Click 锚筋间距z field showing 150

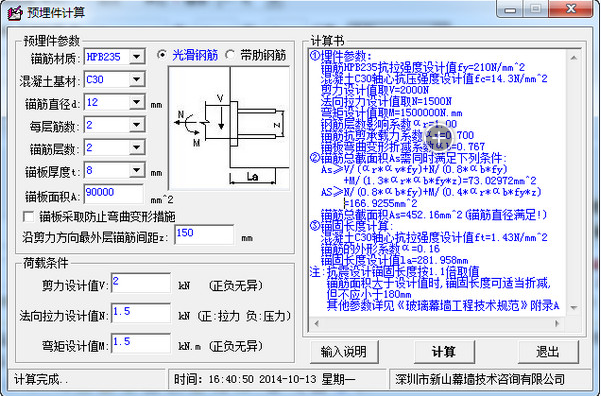(x=204, y=235)
